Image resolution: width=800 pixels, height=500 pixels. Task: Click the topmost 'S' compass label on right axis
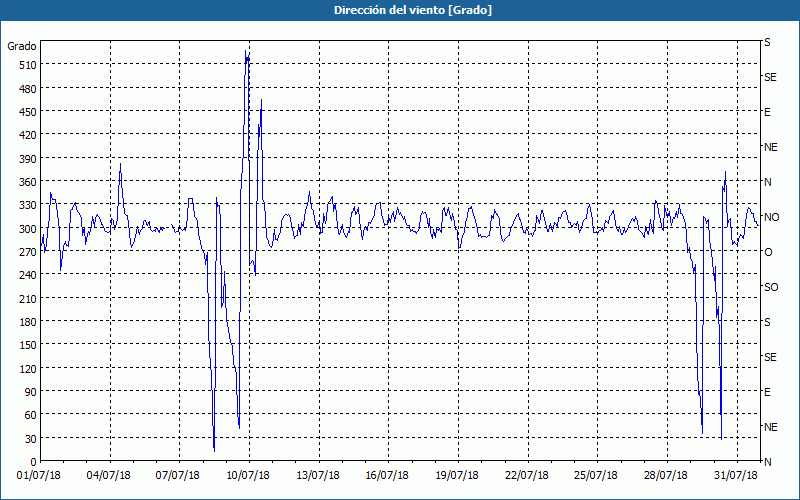[x=767, y=42]
